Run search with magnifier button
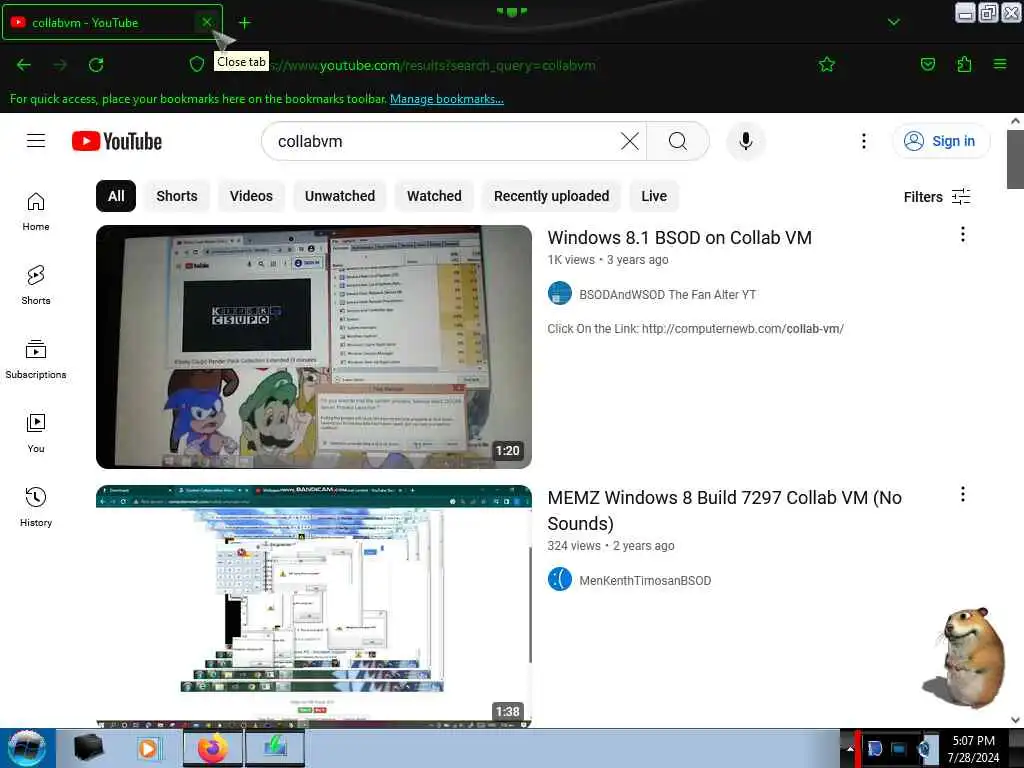Image resolution: width=1024 pixels, height=768 pixels. coord(678,141)
